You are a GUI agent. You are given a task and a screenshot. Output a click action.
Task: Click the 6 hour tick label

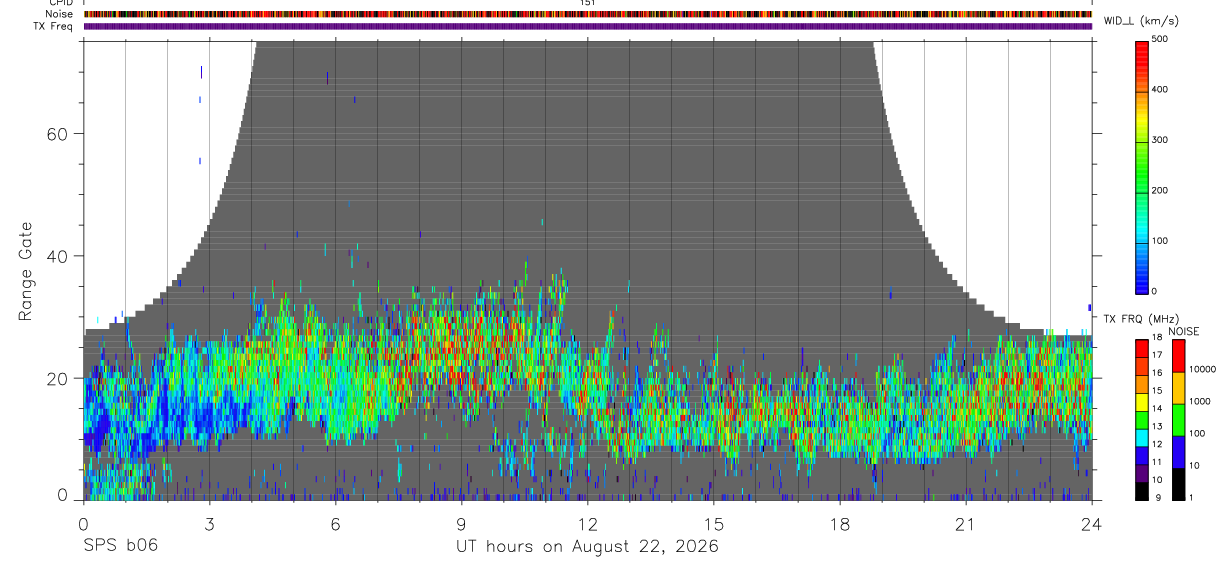pyautogui.click(x=335, y=524)
